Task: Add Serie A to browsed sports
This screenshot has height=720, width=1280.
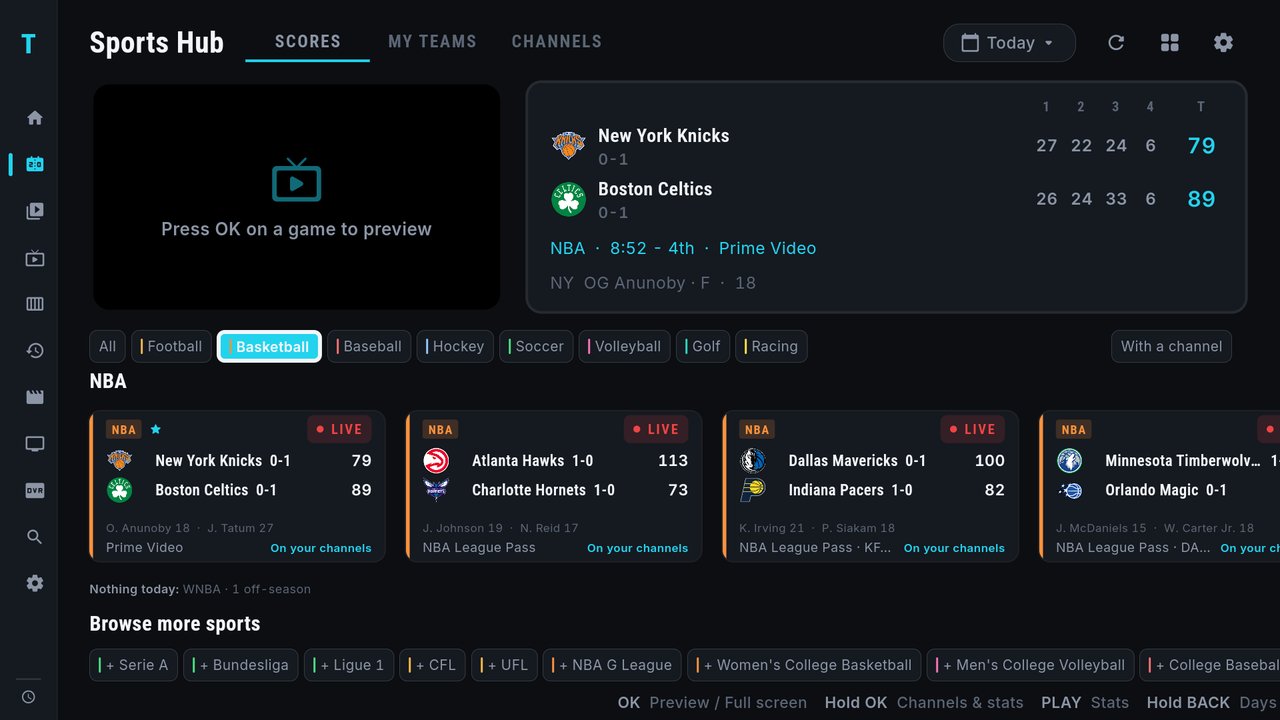Action: tap(133, 665)
